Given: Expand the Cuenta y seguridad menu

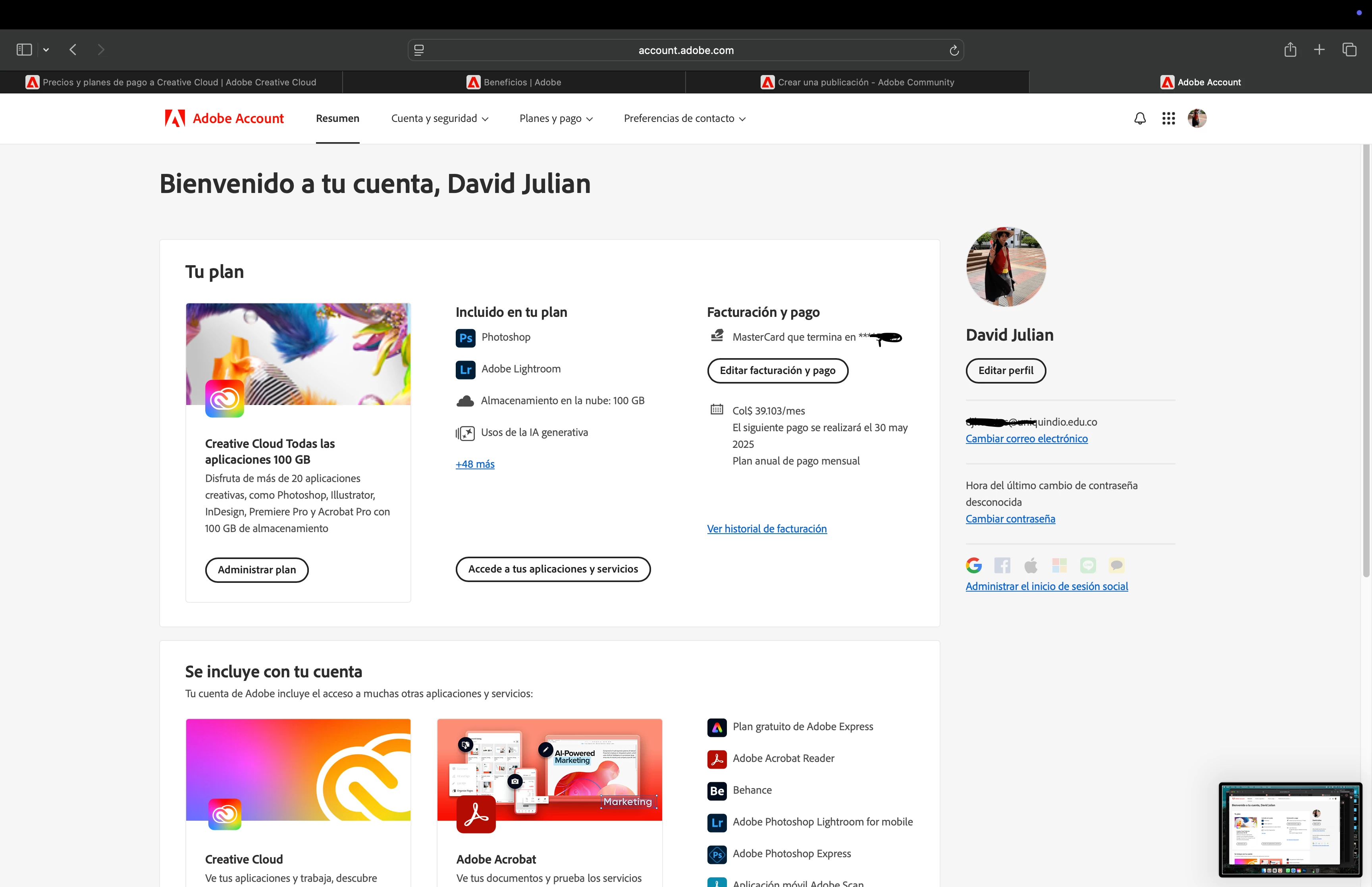Looking at the screenshot, I should pyautogui.click(x=440, y=119).
